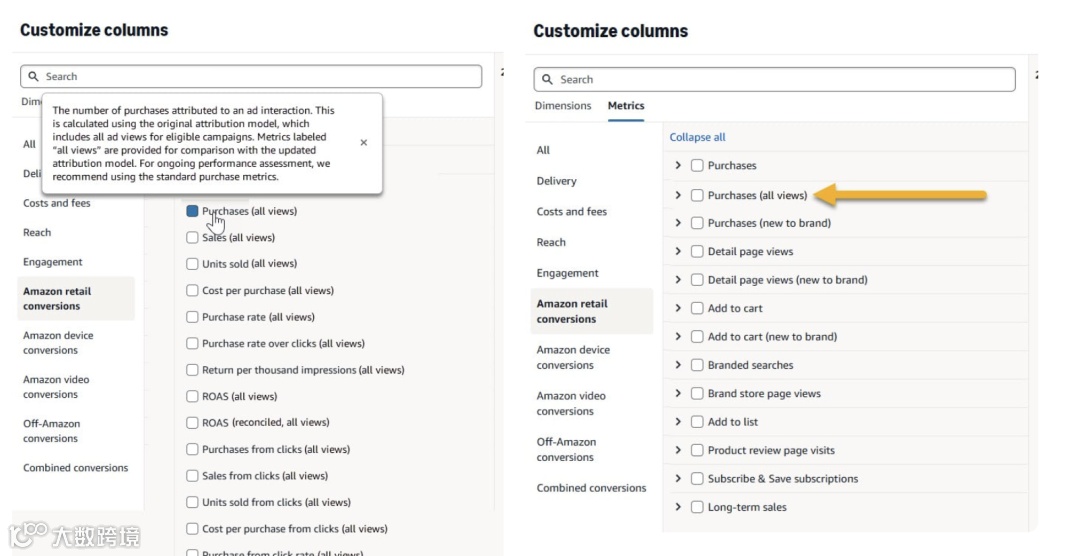The image size is (1080, 556).
Task: Uncheck the Purchases (all views) checked box
Action: 192,211
